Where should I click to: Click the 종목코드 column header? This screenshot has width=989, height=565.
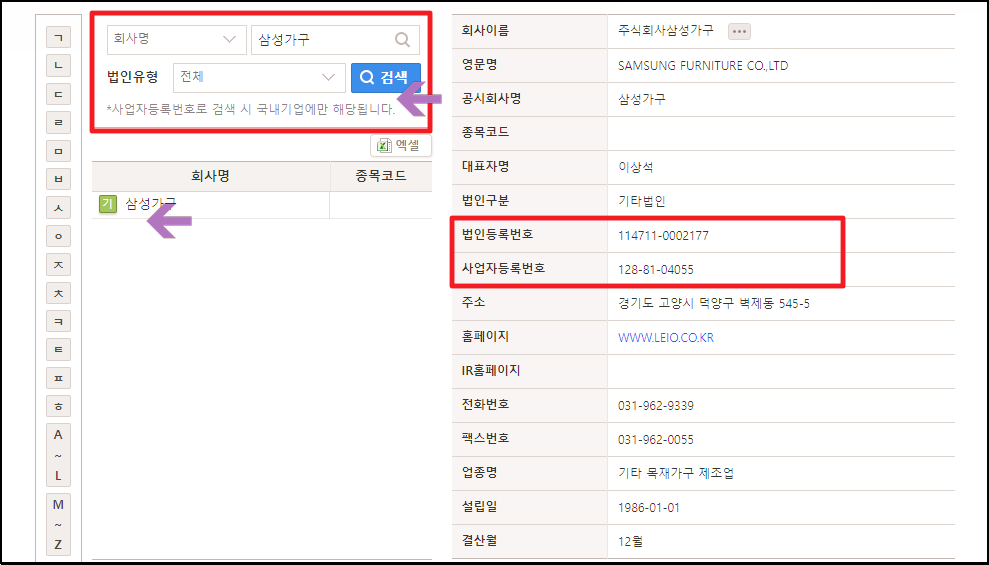(381, 177)
